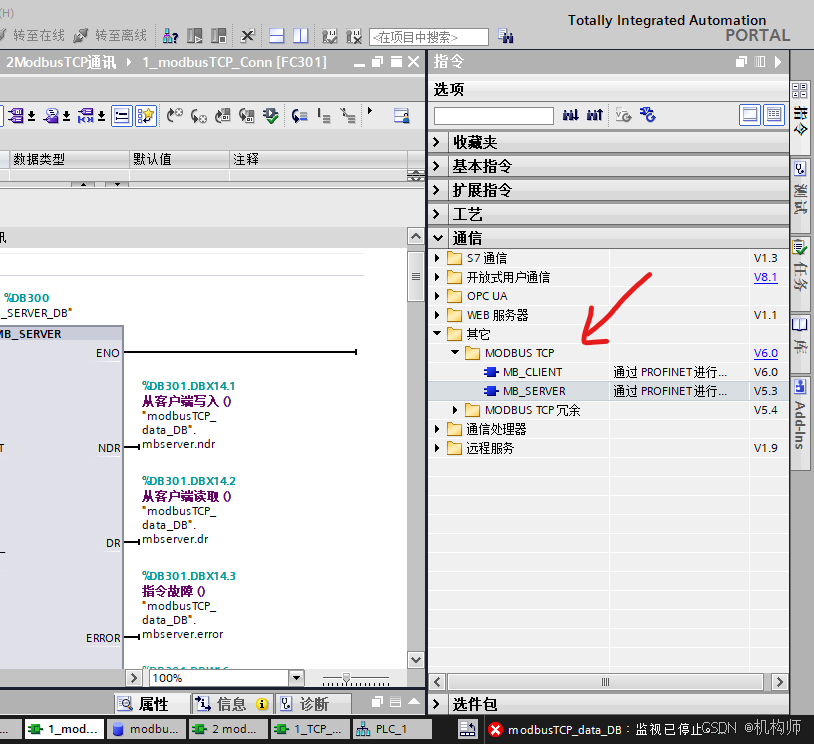814x744 pixels.
Task: Expand the 工艺 technology section
Action: pos(436,213)
